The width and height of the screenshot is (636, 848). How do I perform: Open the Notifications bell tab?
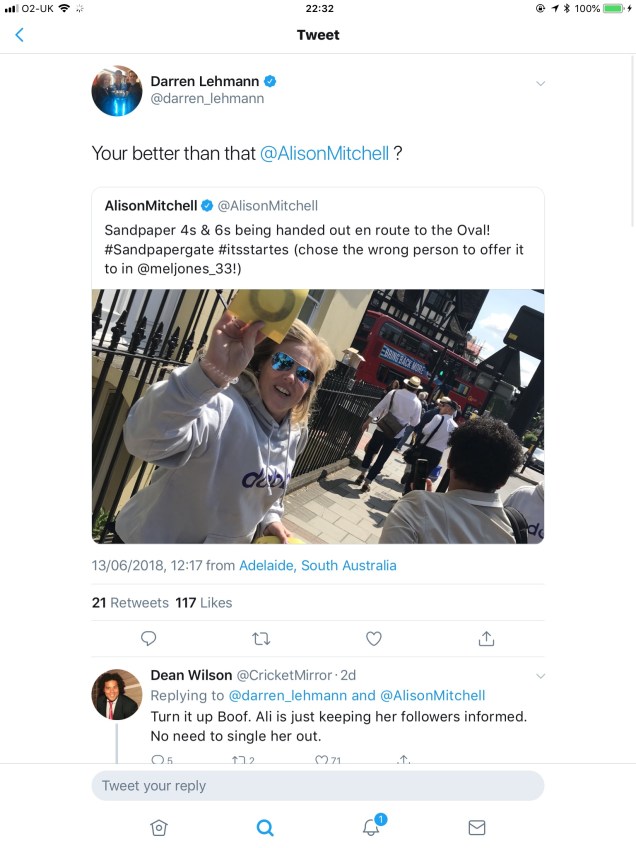(371, 827)
